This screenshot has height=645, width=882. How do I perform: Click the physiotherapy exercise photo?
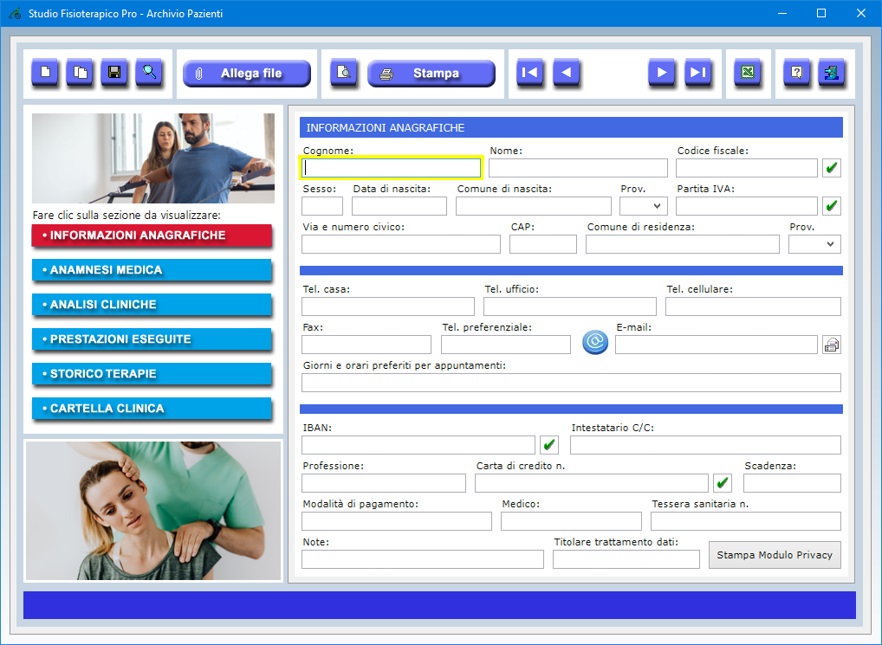pyautogui.click(x=153, y=158)
